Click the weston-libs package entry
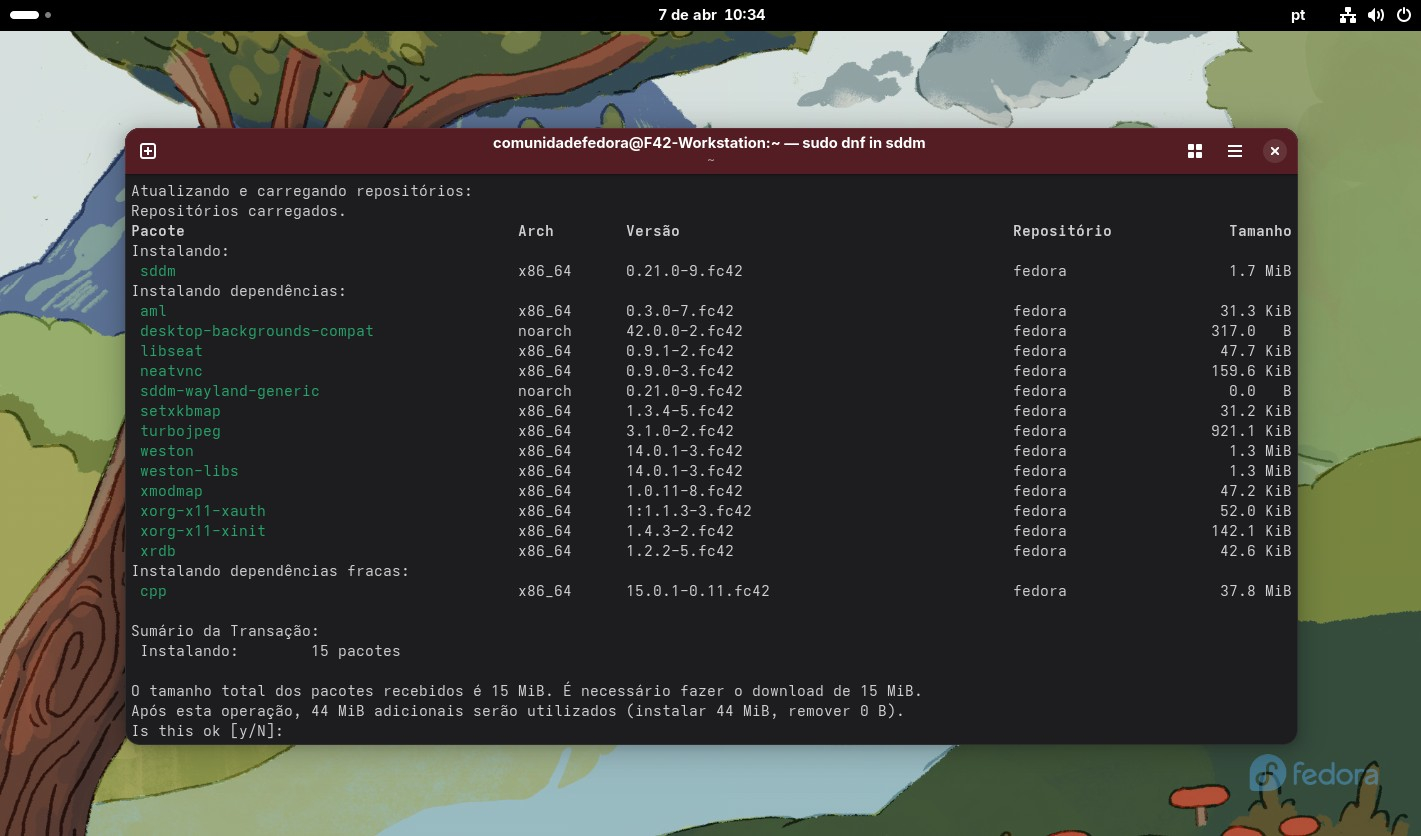The width and height of the screenshot is (1421, 836). tap(189, 471)
